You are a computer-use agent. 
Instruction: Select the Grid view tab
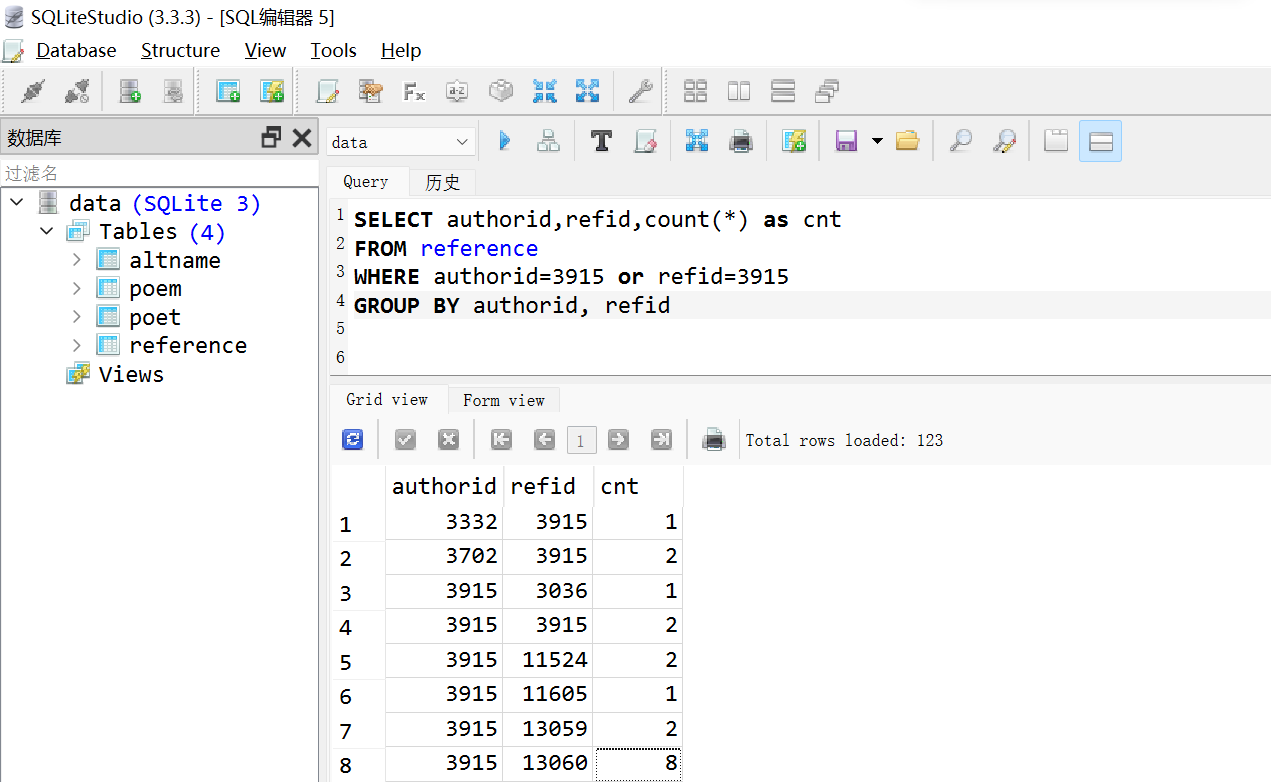pyautogui.click(x=387, y=399)
